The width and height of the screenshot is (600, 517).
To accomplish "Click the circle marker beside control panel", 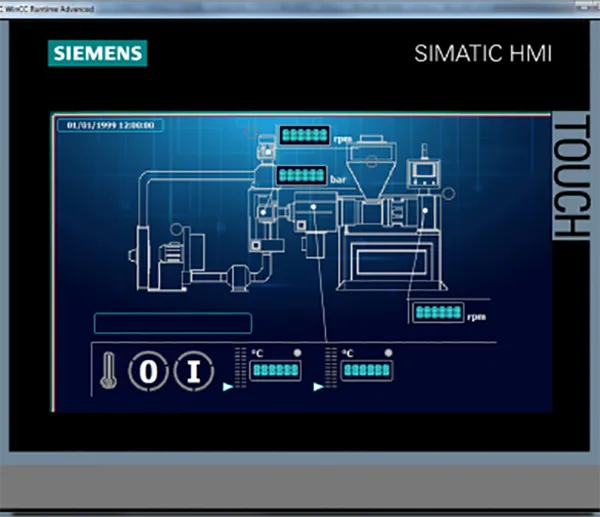I will [448, 193].
